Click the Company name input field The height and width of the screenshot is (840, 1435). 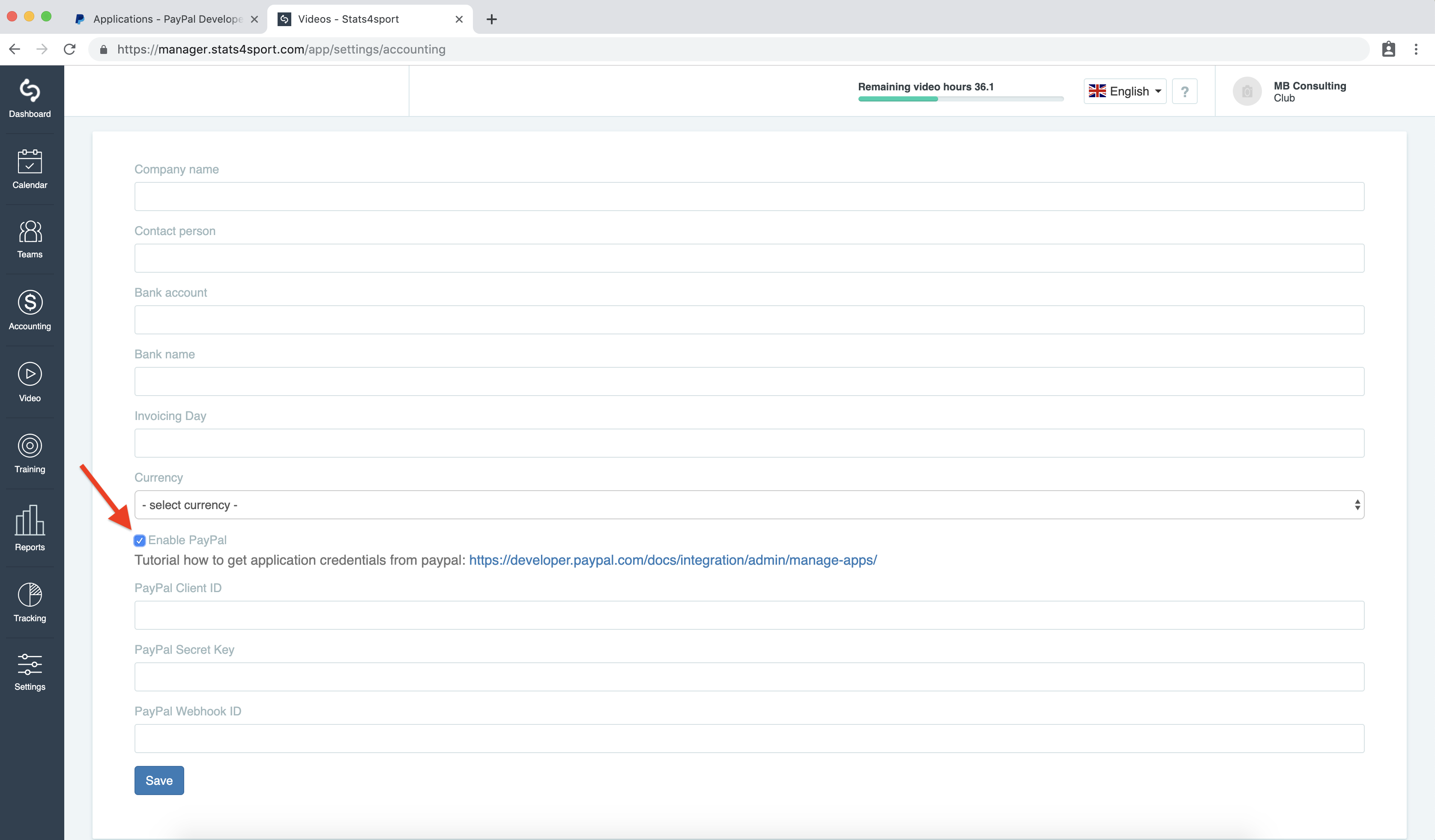tap(749, 197)
